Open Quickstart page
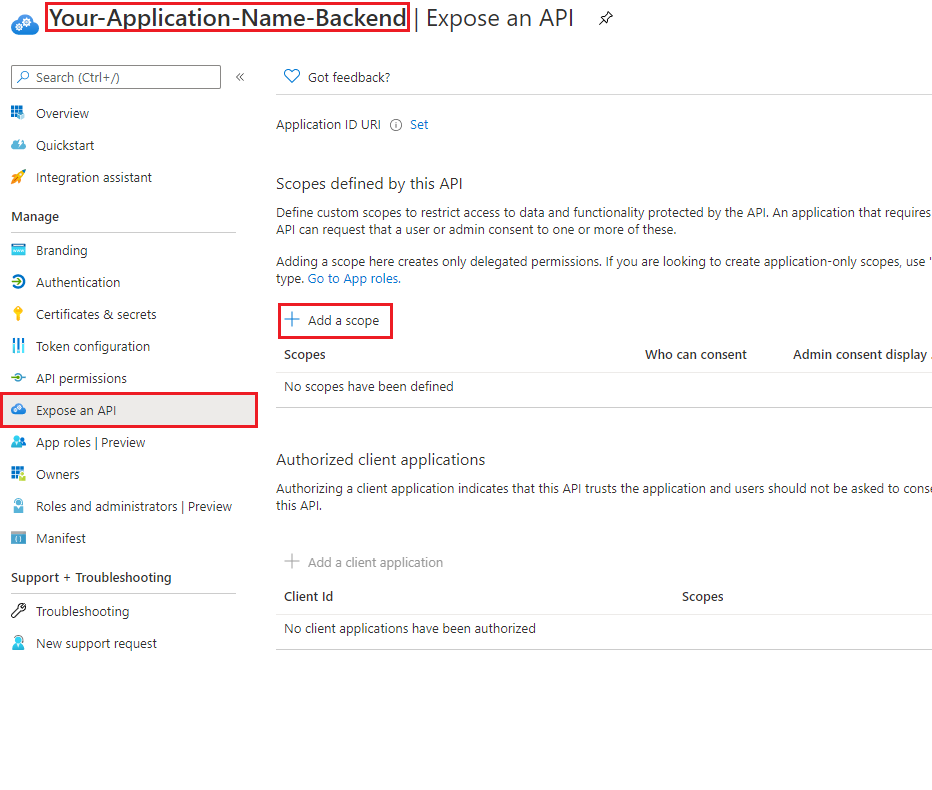Viewport: 932px width, 790px height. [x=65, y=146]
